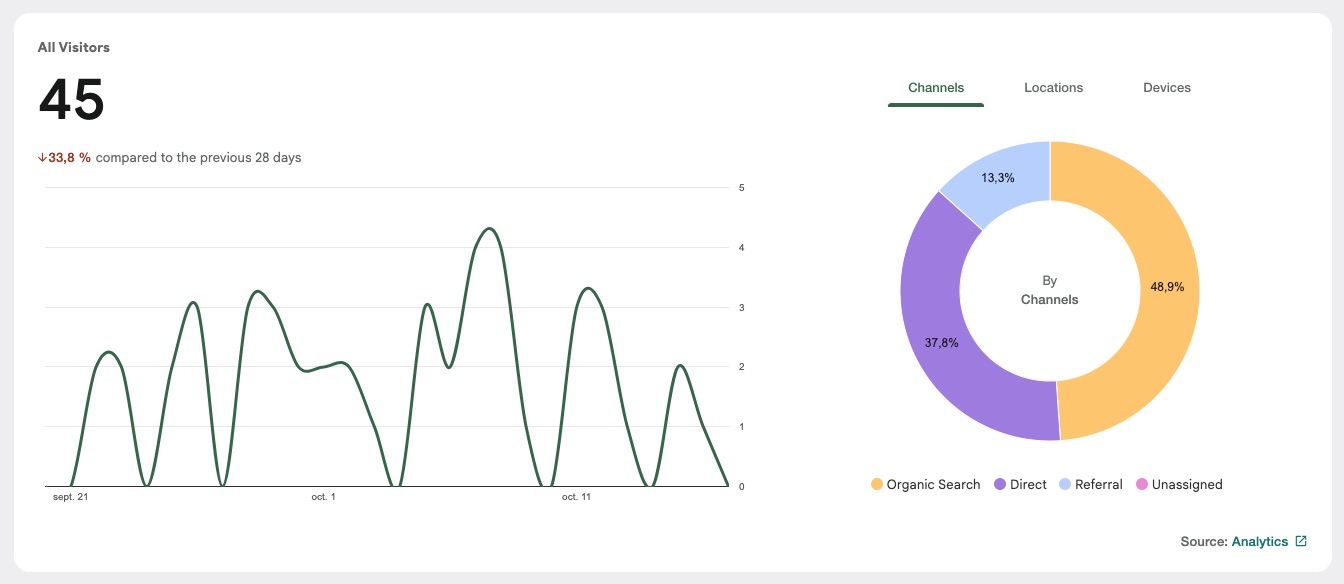Switch to the Locations tab
Image resolution: width=1344 pixels, height=584 pixels.
pyautogui.click(x=1053, y=87)
